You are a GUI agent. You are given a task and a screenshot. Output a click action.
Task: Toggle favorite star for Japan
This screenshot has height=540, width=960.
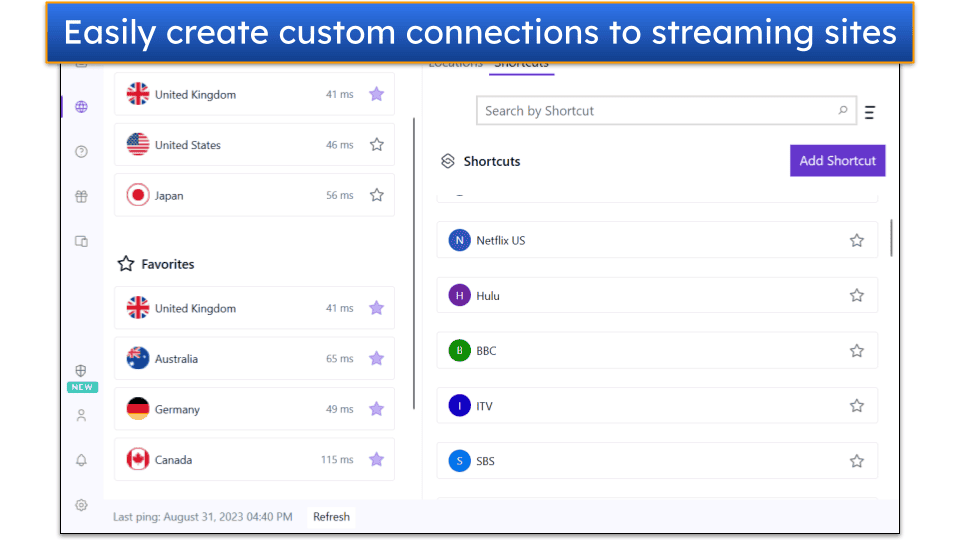coord(376,195)
